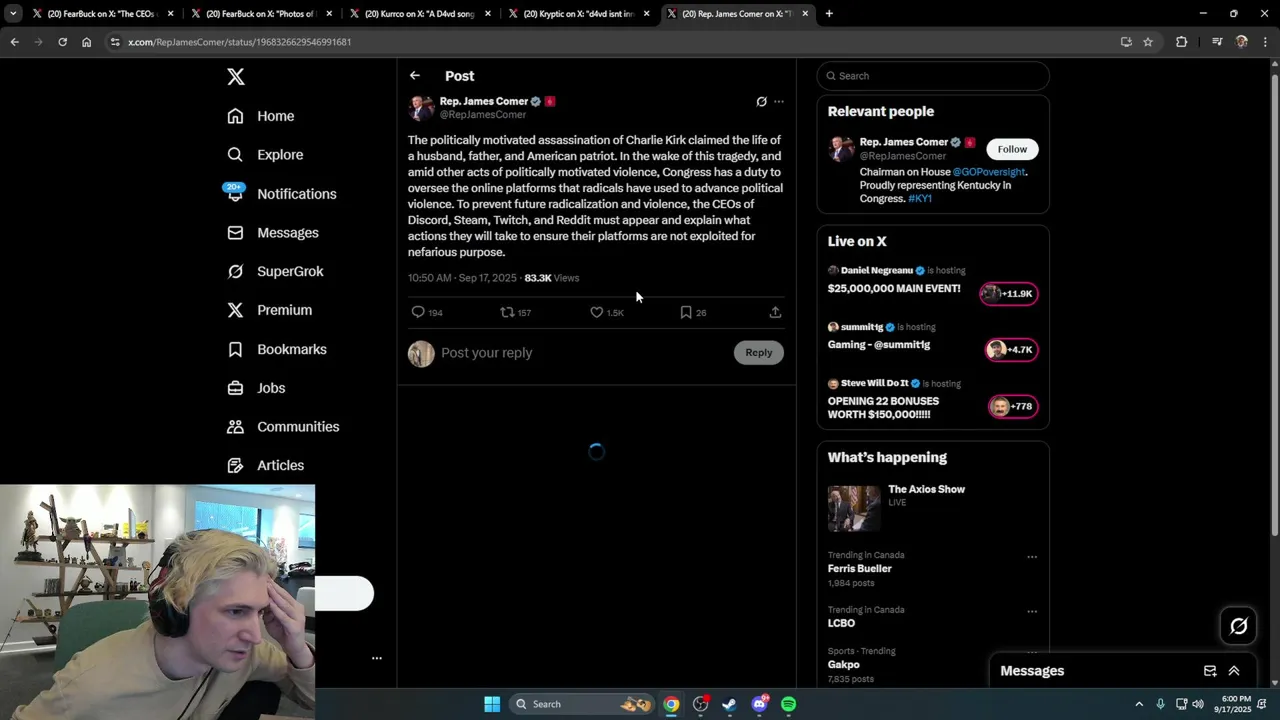The image size is (1280, 720).
Task: Open Daniel Negreanu's $25,000,000 MAIN EVENT live
Action: [894, 289]
